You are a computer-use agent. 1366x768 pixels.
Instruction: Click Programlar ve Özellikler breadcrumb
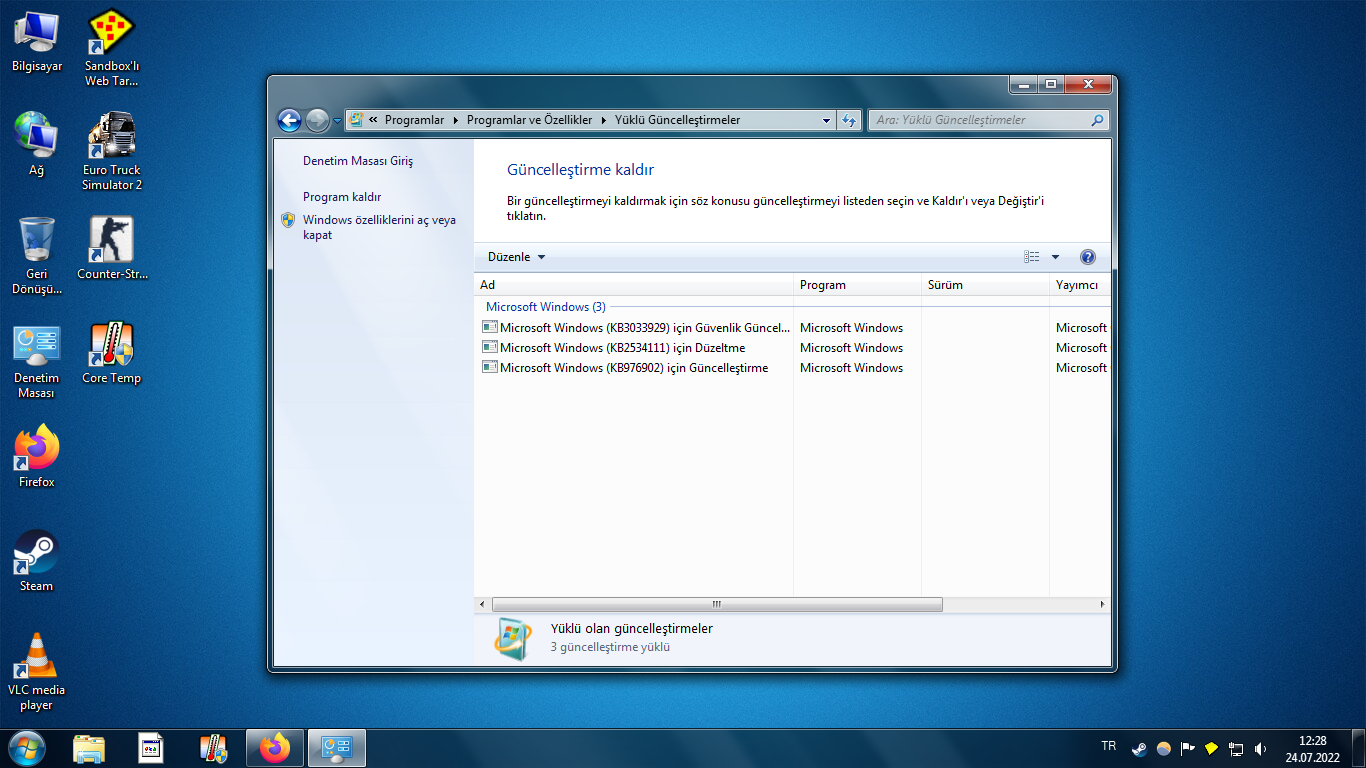[529, 120]
